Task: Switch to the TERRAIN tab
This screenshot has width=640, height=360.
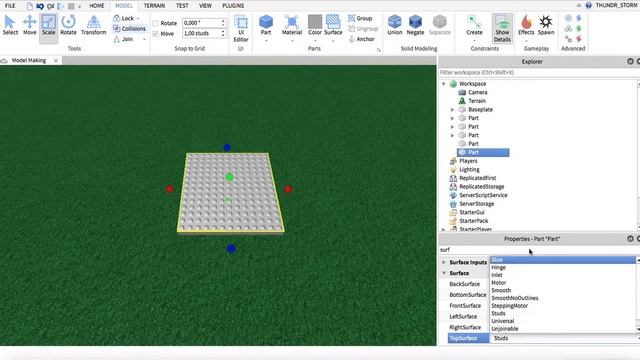Action: click(154, 6)
